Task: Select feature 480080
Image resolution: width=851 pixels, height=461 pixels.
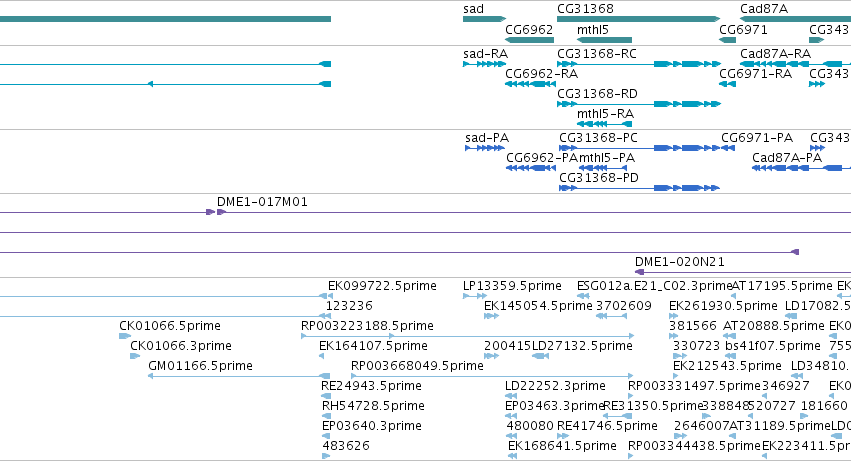Action: [530, 427]
